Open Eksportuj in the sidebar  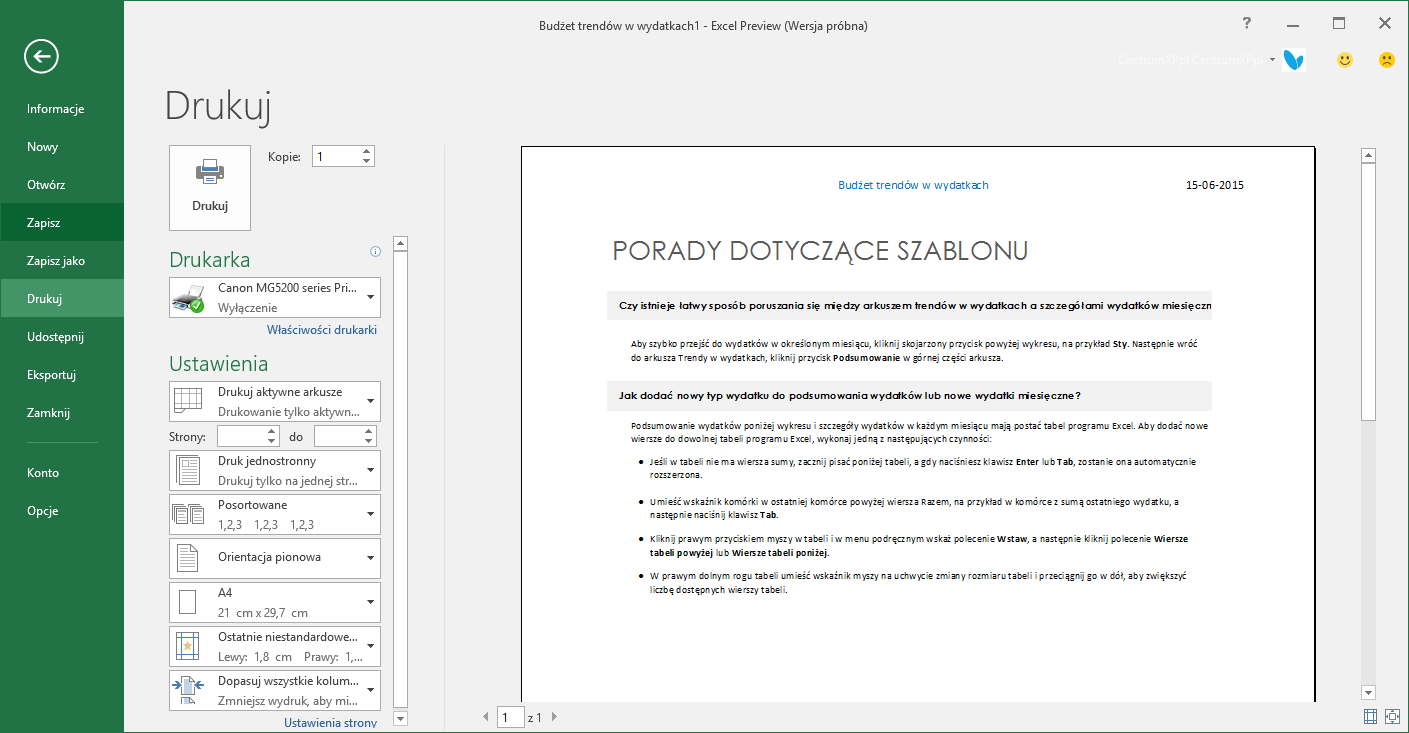pos(62,375)
